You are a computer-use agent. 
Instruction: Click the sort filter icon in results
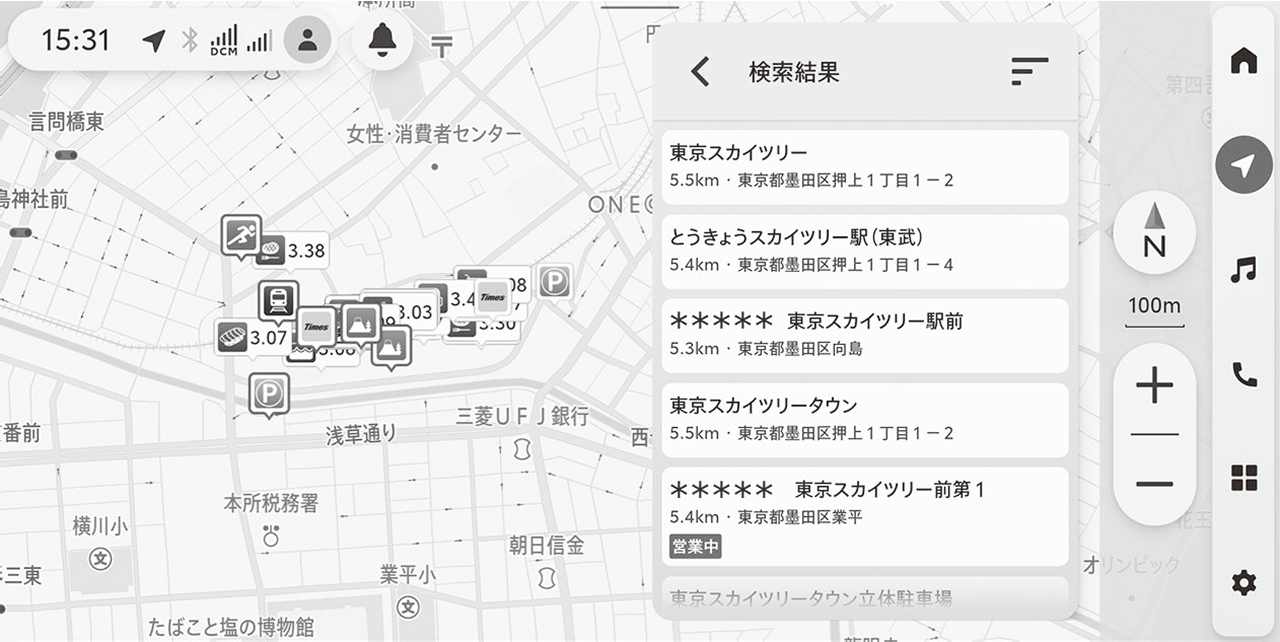pyautogui.click(x=1029, y=71)
